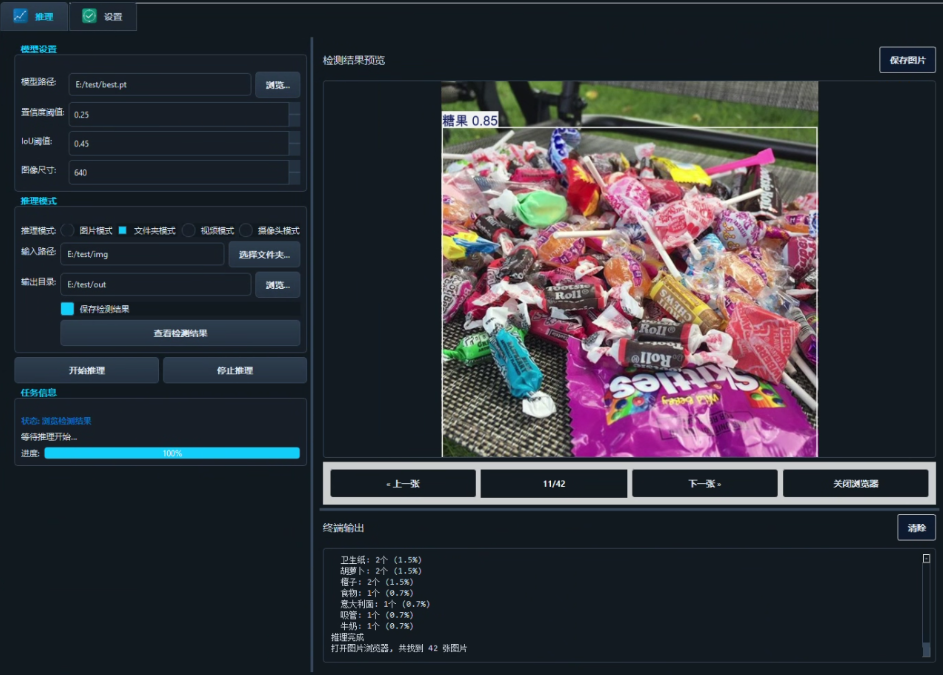Decrease 置信度阈值 with the down stepper
943x675 pixels.
(x=294, y=120)
